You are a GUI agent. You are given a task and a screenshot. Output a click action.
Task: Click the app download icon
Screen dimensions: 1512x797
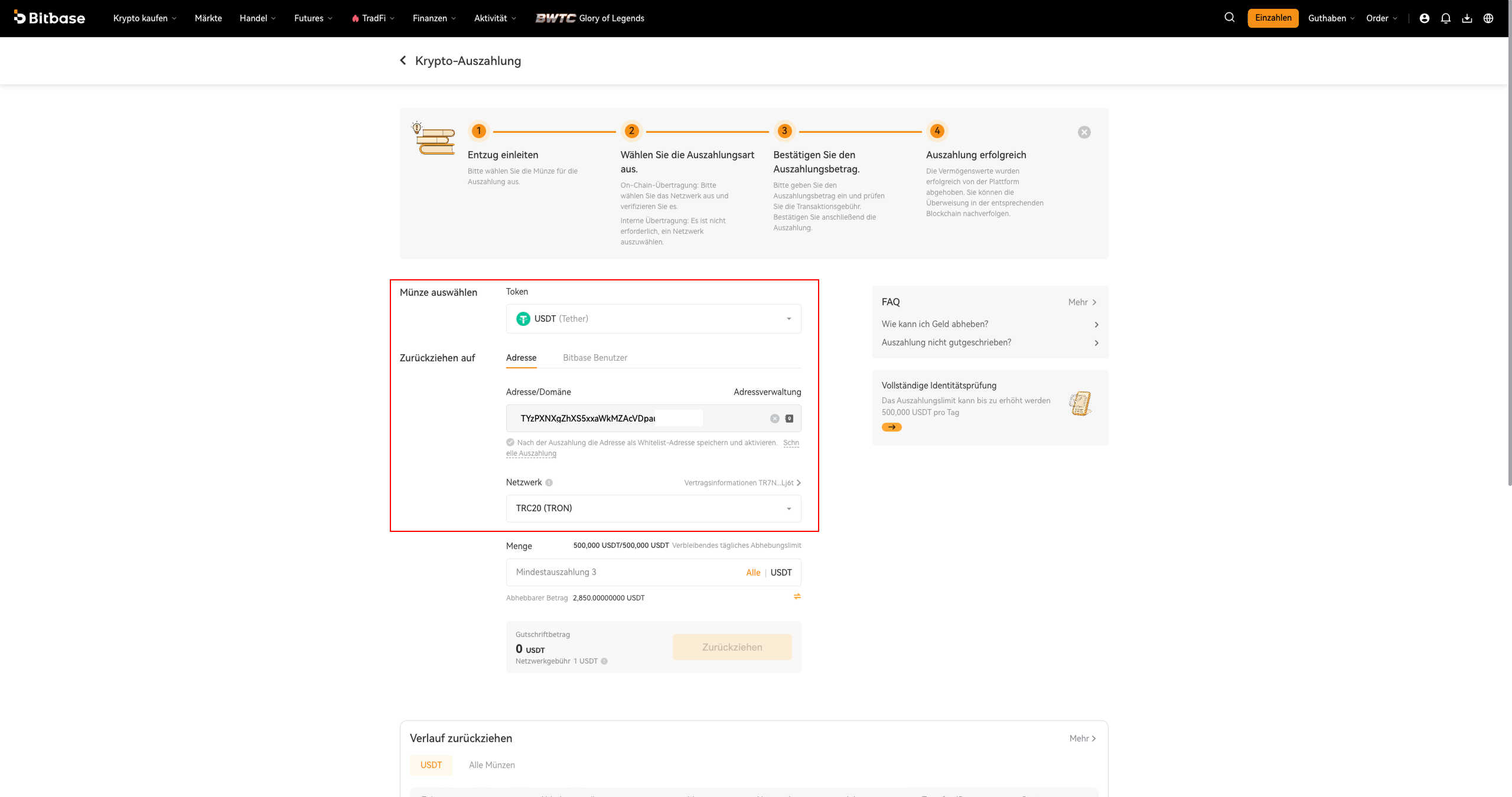(1467, 18)
